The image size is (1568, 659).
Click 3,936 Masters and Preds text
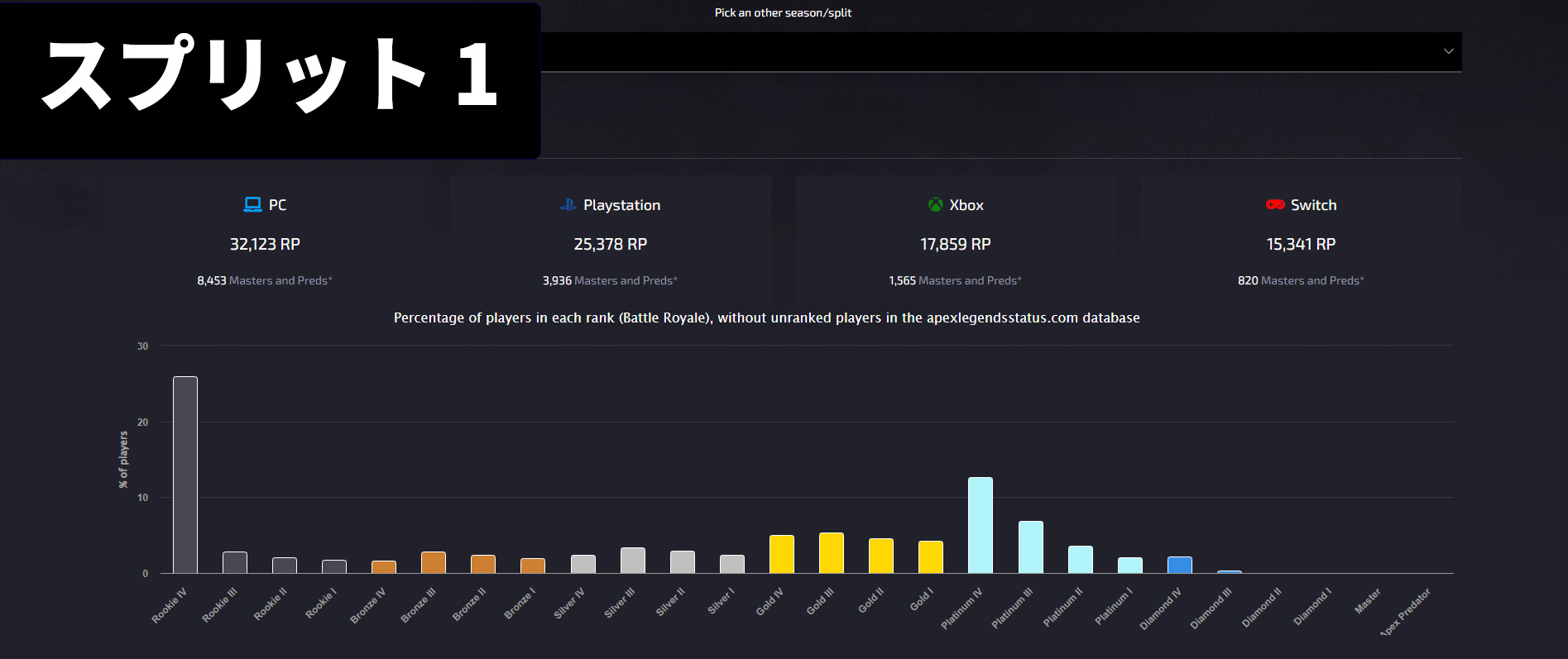[610, 280]
